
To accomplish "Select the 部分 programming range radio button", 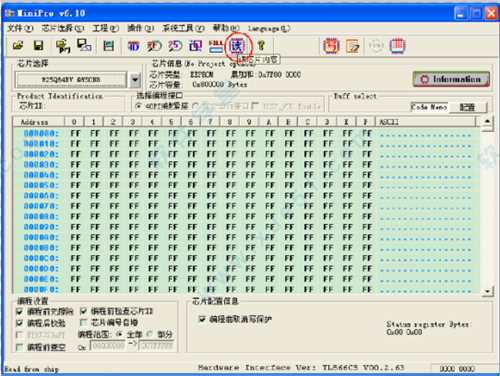I will coord(150,334).
